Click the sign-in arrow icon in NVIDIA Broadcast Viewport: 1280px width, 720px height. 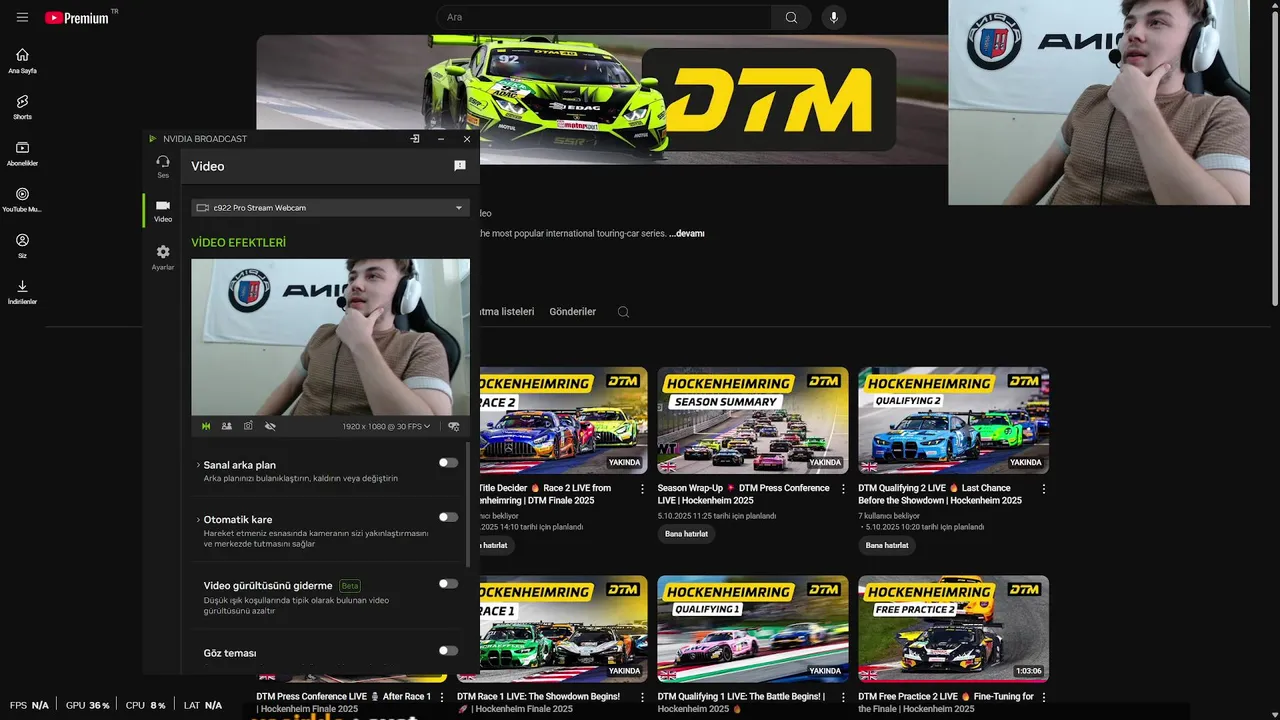pos(415,139)
